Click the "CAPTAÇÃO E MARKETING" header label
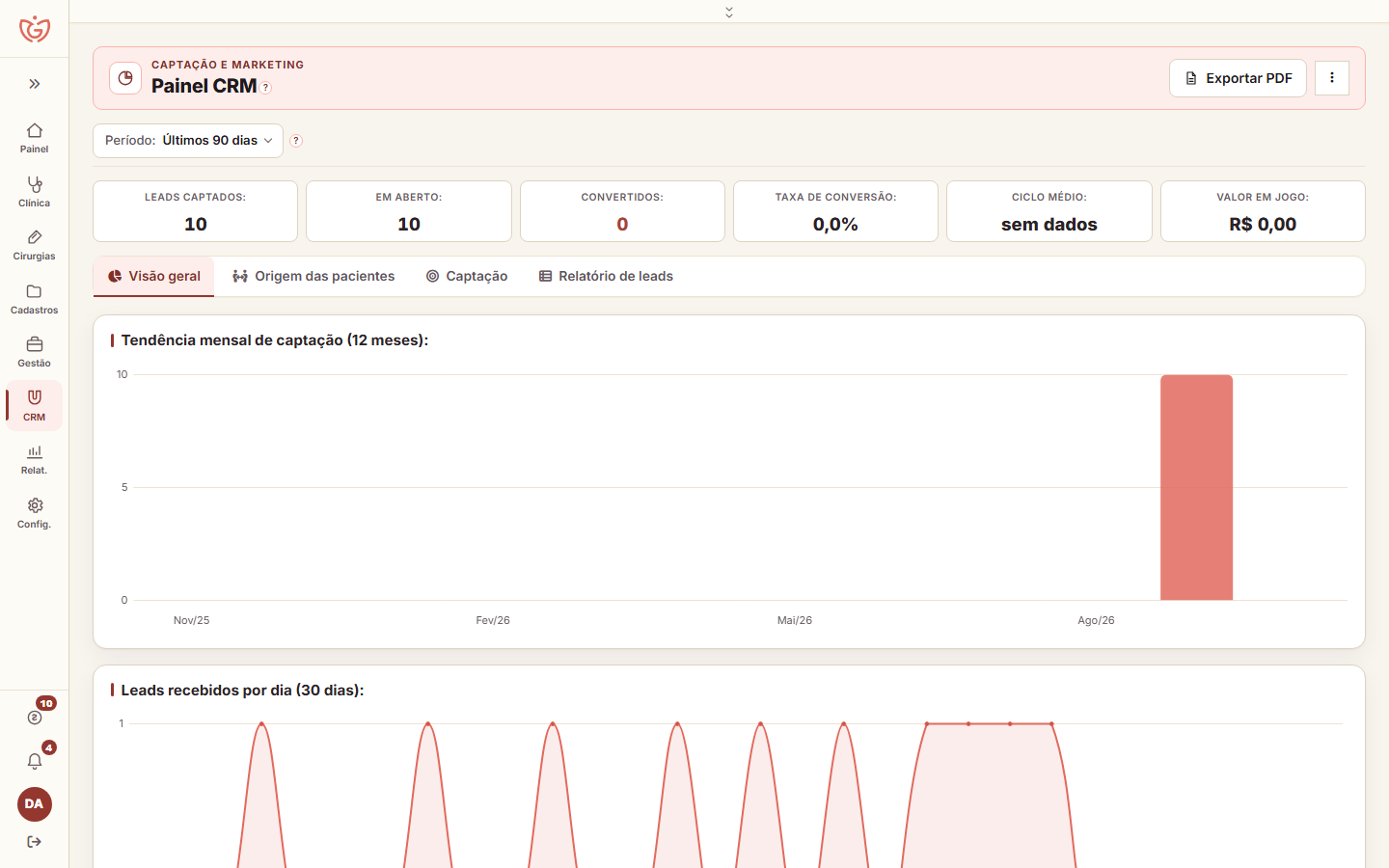The width and height of the screenshot is (1389, 868). click(x=228, y=65)
